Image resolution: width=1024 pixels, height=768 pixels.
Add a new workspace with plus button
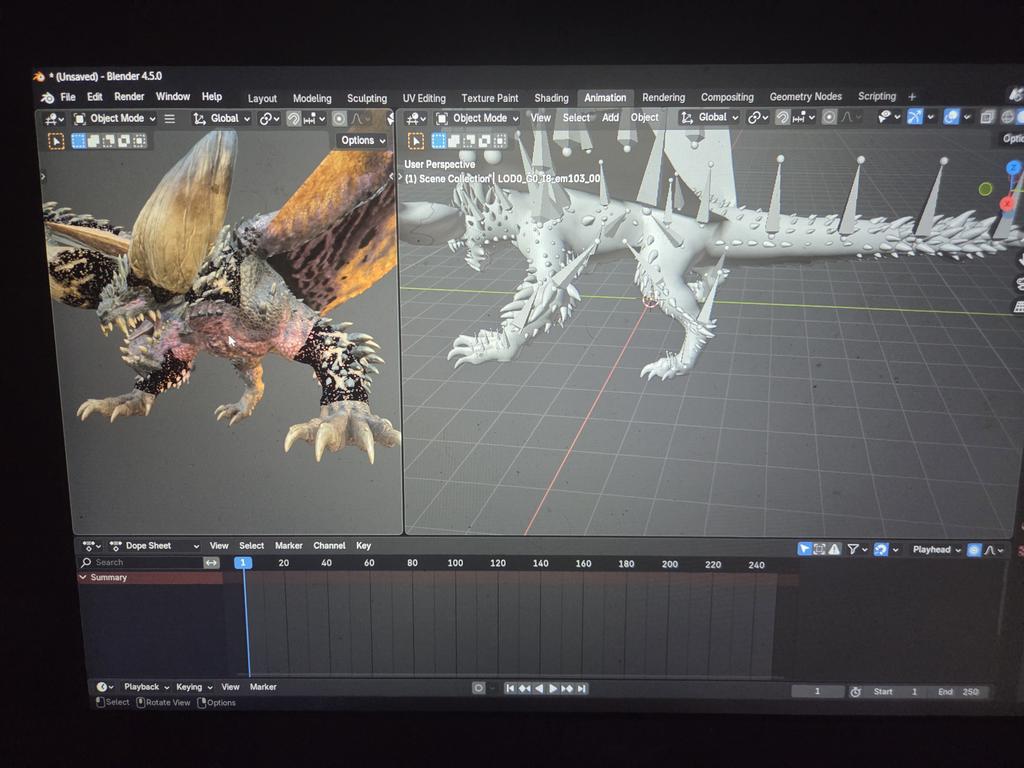tap(912, 97)
